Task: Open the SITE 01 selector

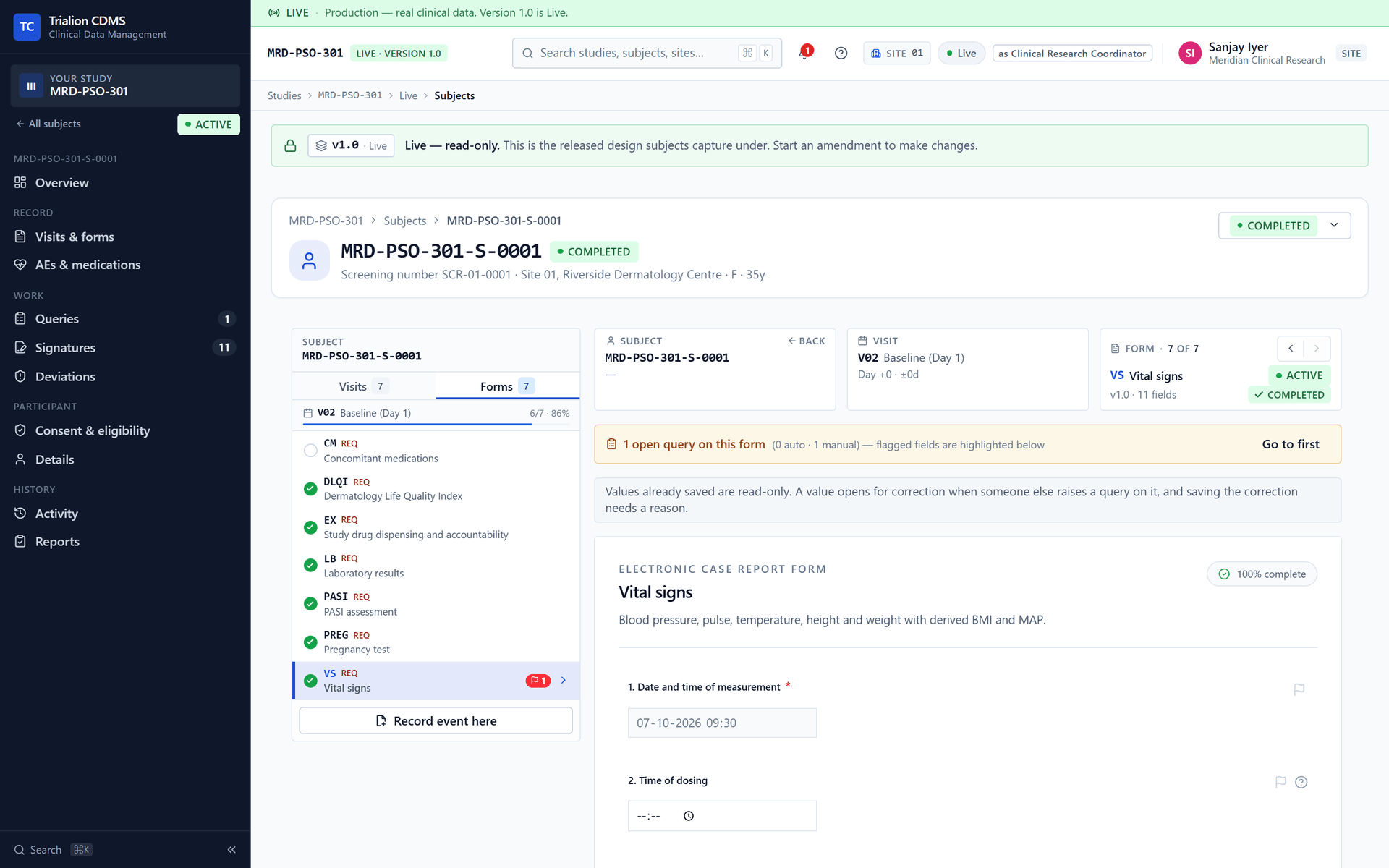Action: click(896, 54)
